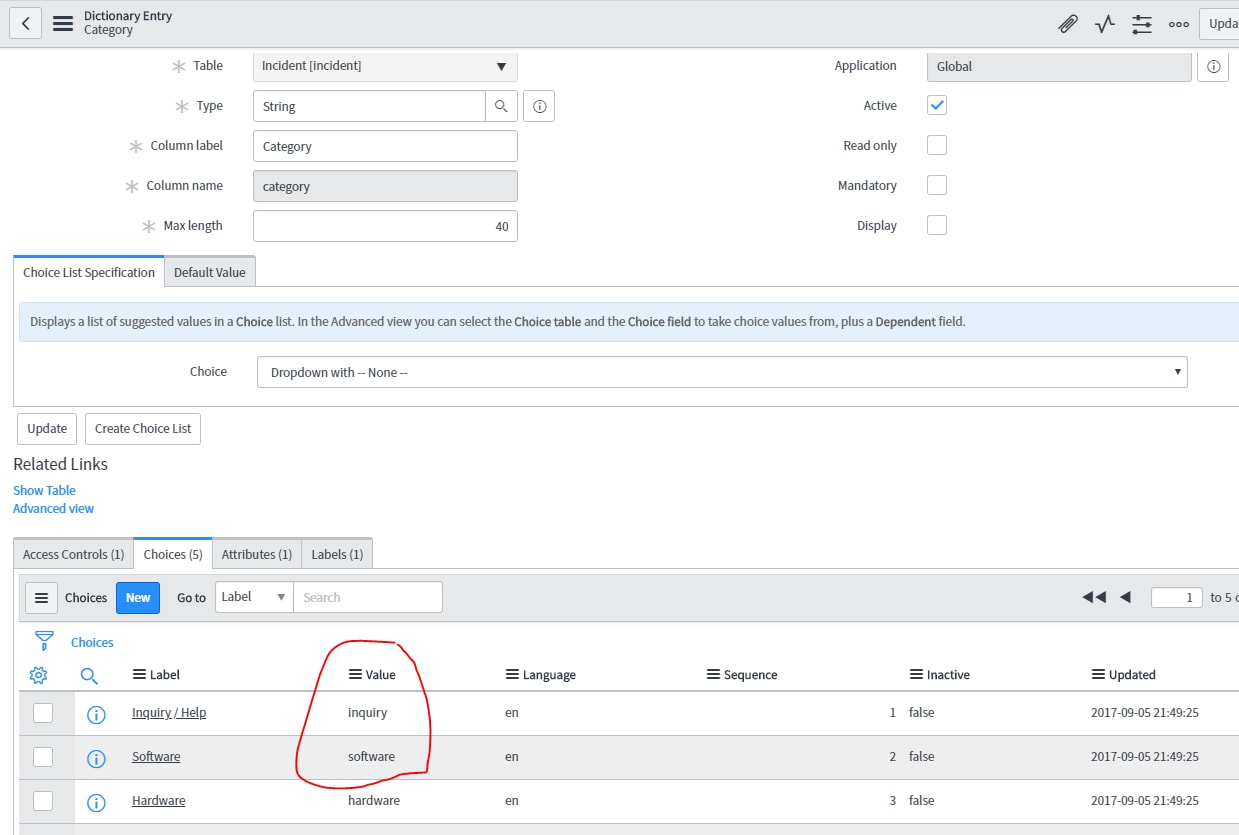Enable the Display checkbox
Viewport: 1239px width, 835px height.
(x=937, y=225)
